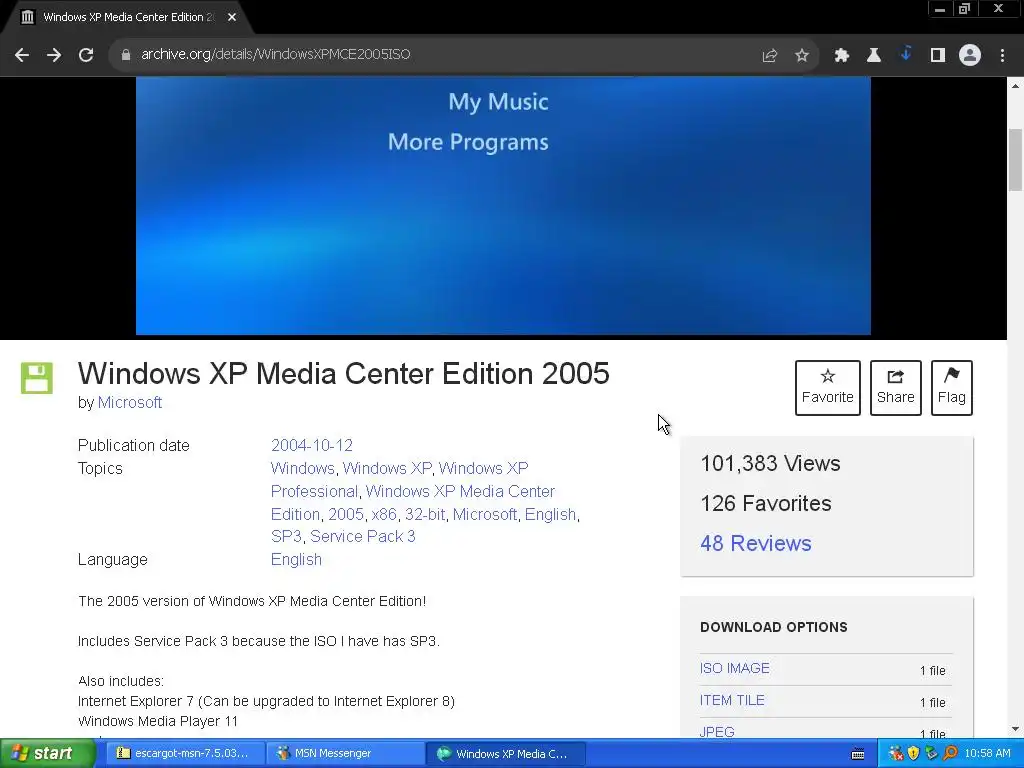
Task: Click the green floppy software icon
Action: coord(37,378)
